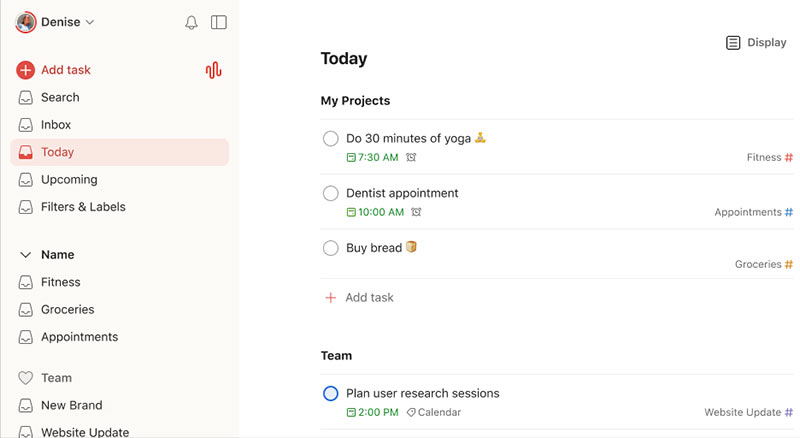
Task: Check off the Dentist appointment task
Action: tap(331, 193)
